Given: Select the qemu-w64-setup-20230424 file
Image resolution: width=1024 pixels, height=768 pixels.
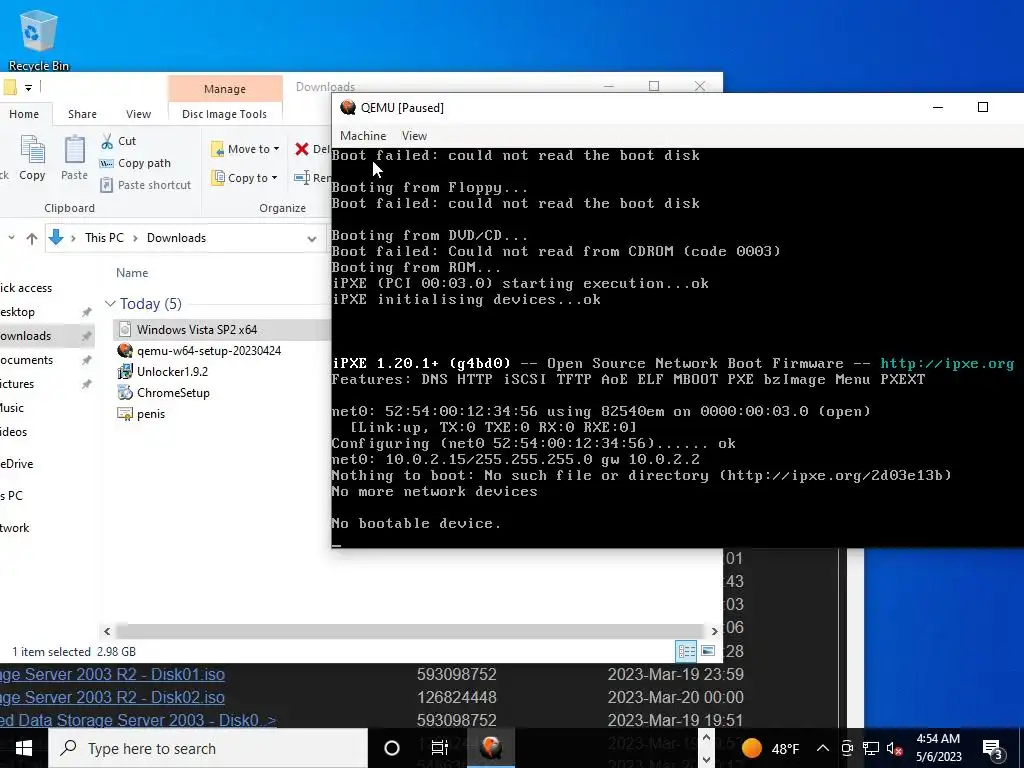Looking at the screenshot, I should click(x=208, y=351).
